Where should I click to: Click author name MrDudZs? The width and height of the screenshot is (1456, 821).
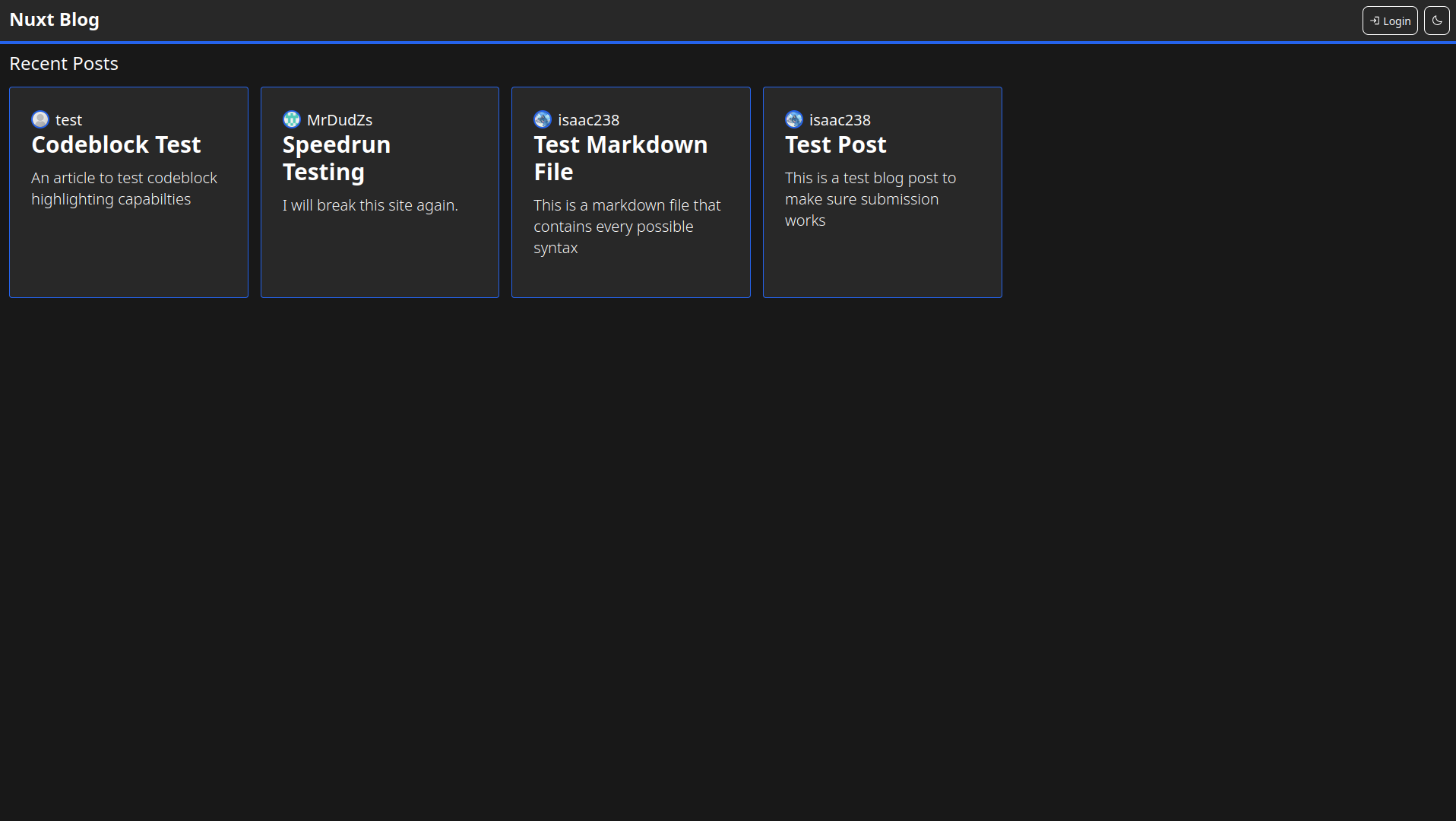click(340, 120)
